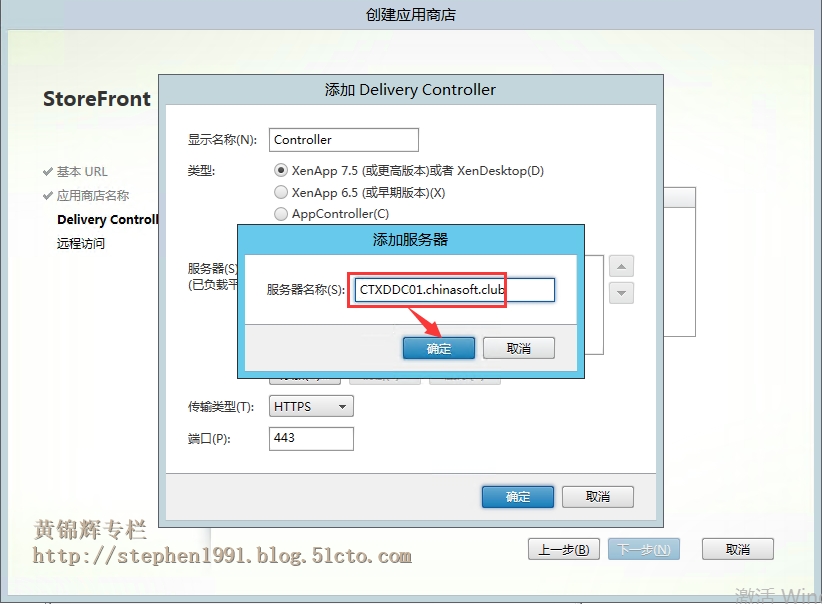The width and height of the screenshot is (822, 604).
Task: Select the 基本 URL wizard step
Action: 82,171
